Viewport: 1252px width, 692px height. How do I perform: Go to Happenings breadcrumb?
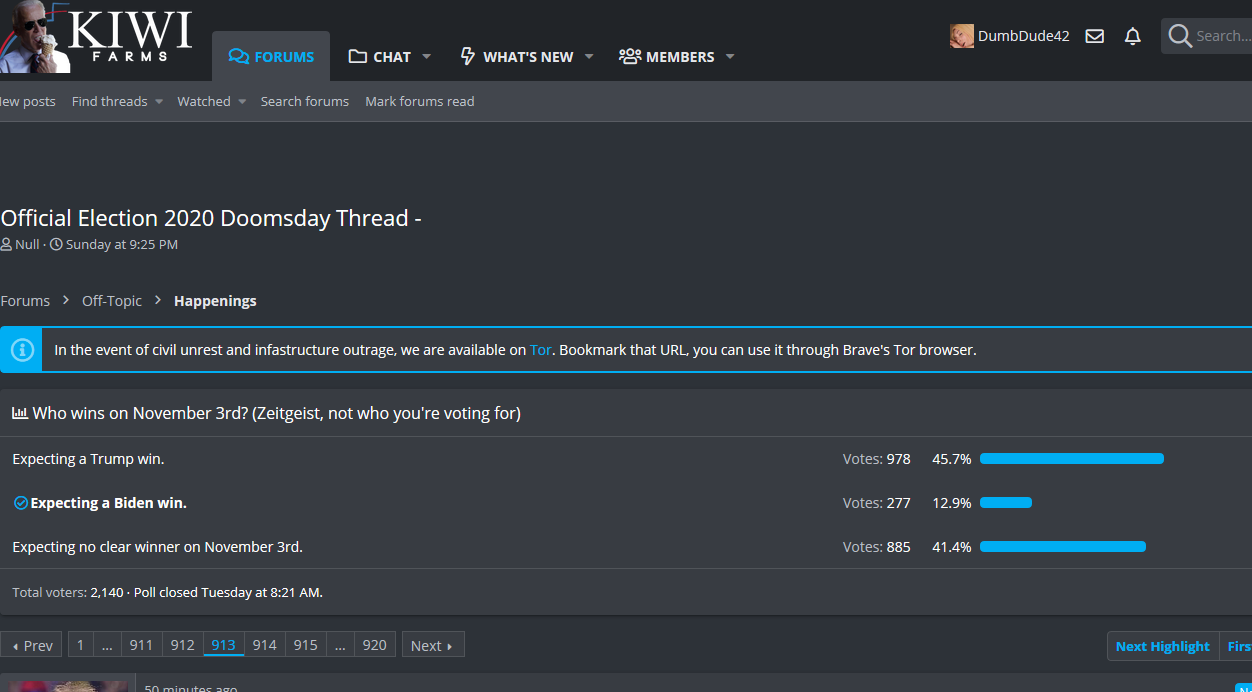click(215, 301)
